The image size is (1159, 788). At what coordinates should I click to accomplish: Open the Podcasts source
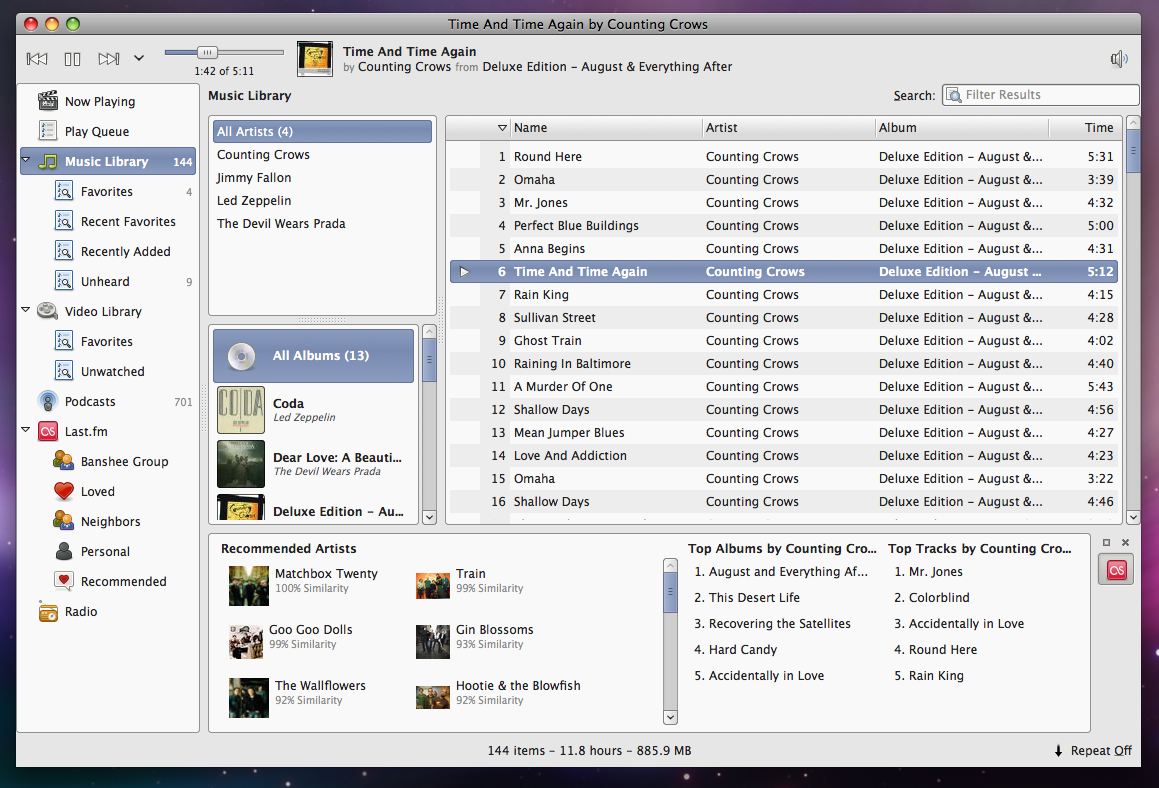coord(109,401)
